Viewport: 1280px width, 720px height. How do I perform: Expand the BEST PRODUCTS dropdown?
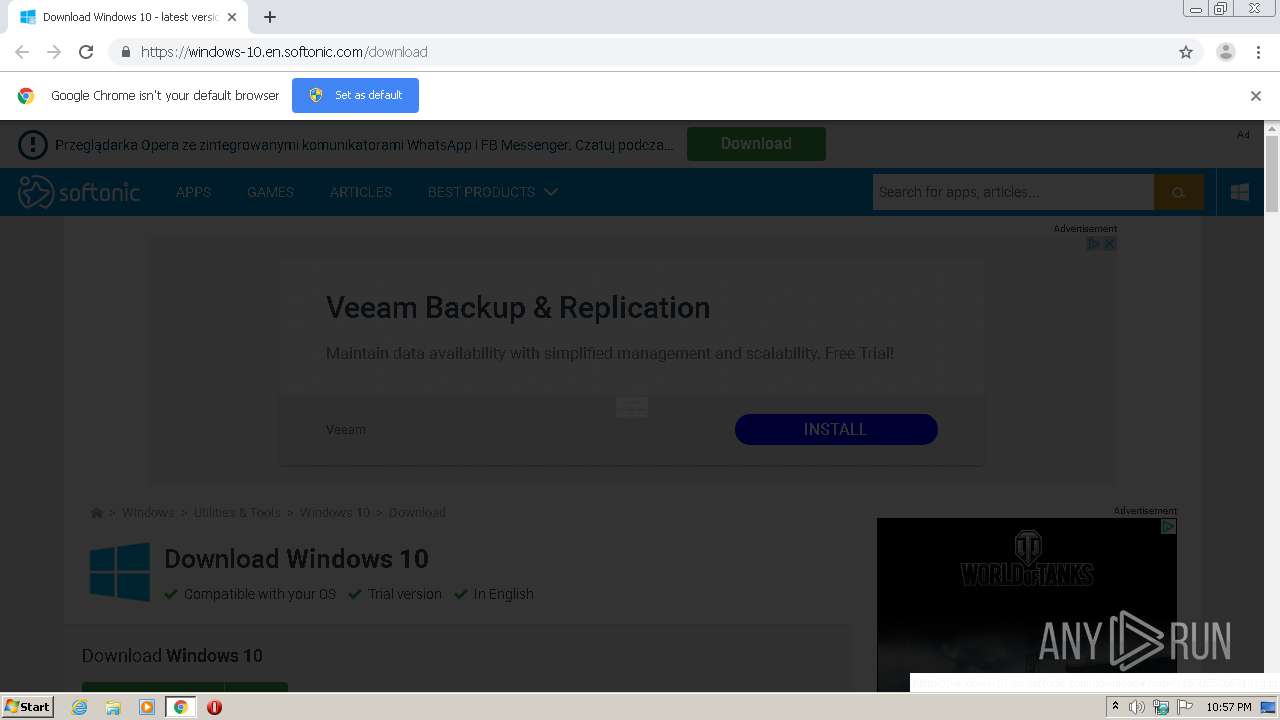click(492, 192)
